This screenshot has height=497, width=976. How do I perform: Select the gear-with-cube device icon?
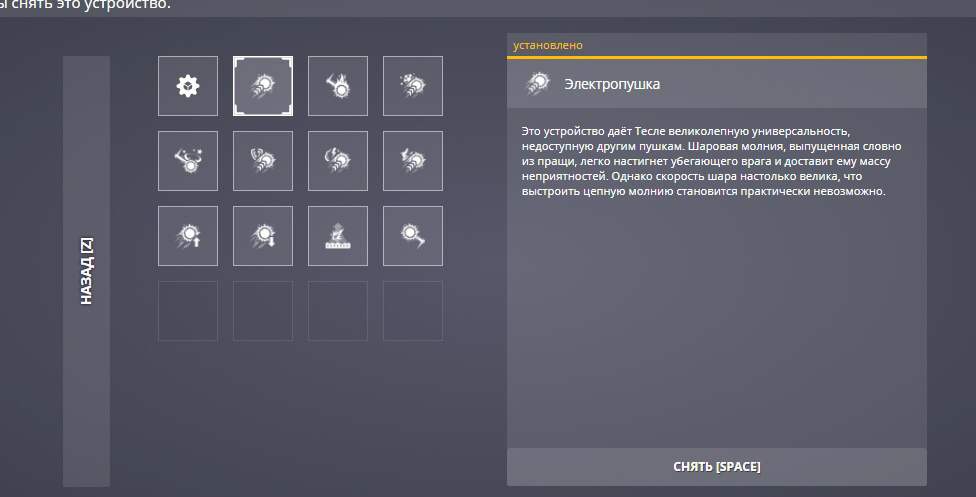click(188, 86)
